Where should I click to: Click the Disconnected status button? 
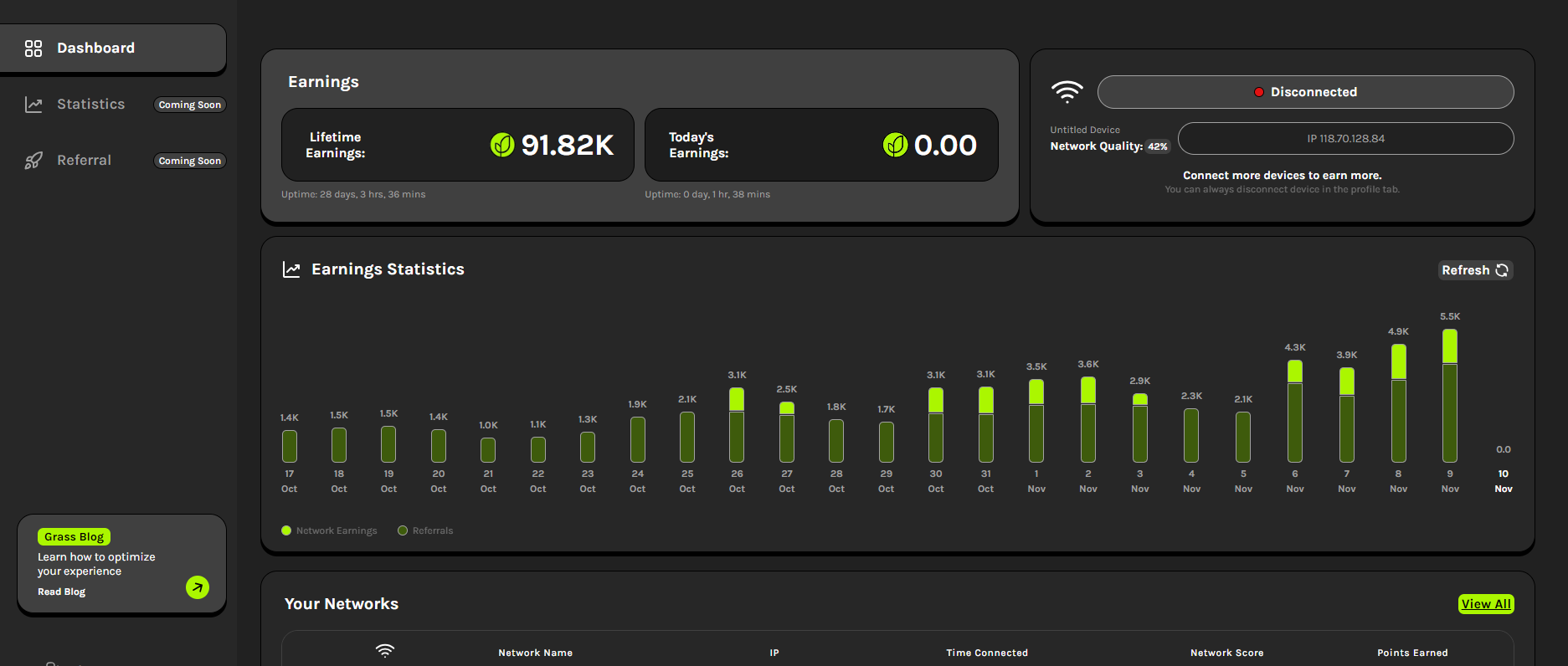pos(1305,92)
